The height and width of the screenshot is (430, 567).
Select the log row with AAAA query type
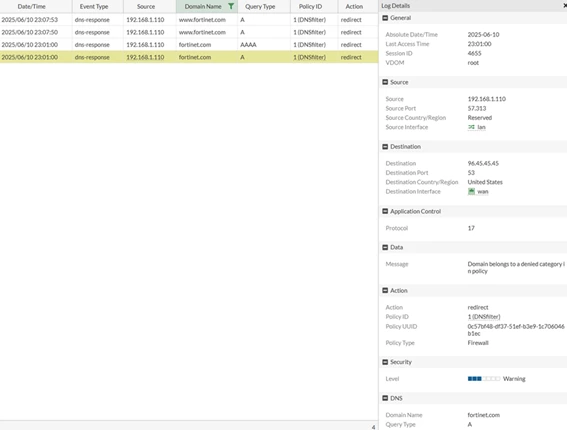pos(189,45)
